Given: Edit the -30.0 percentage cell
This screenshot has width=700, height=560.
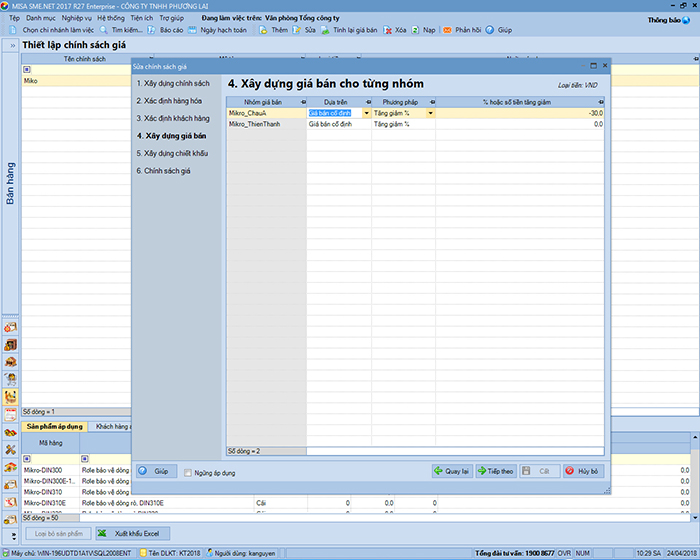Looking at the screenshot, I should click(520, 113).
